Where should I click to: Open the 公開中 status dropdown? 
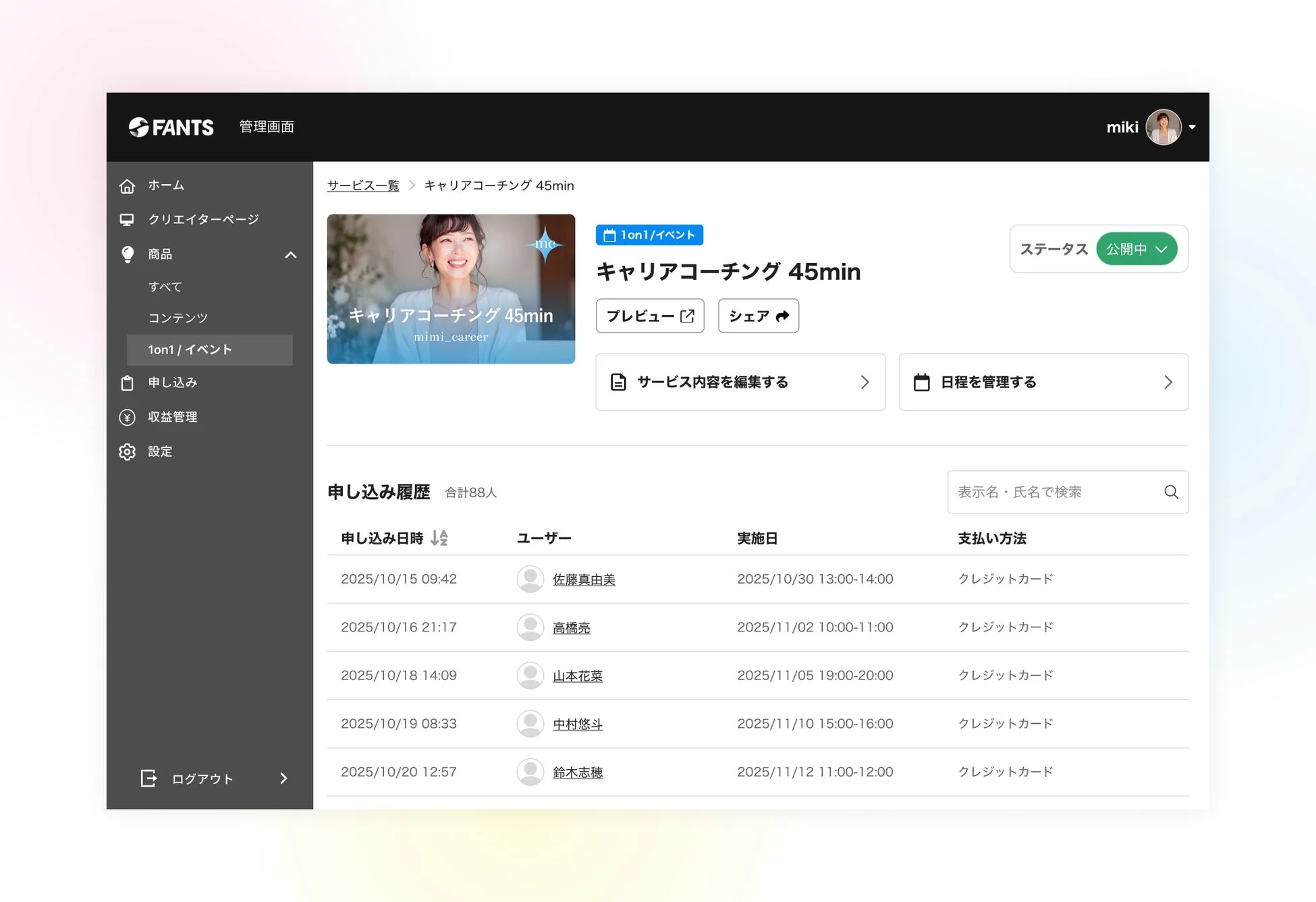pyautogui.click(x=1138, y=249)
